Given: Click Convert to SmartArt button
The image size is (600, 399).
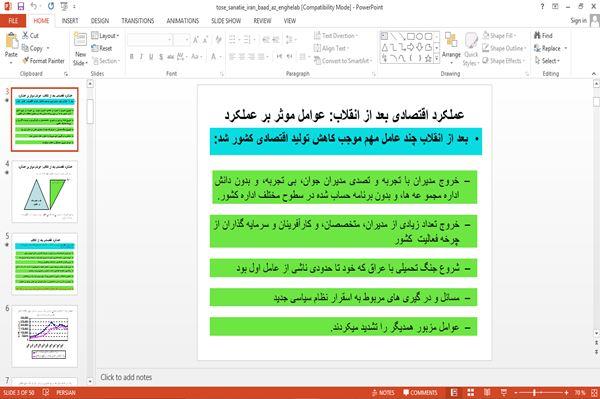Looking at the screenshot, I should tap(343, 61).
